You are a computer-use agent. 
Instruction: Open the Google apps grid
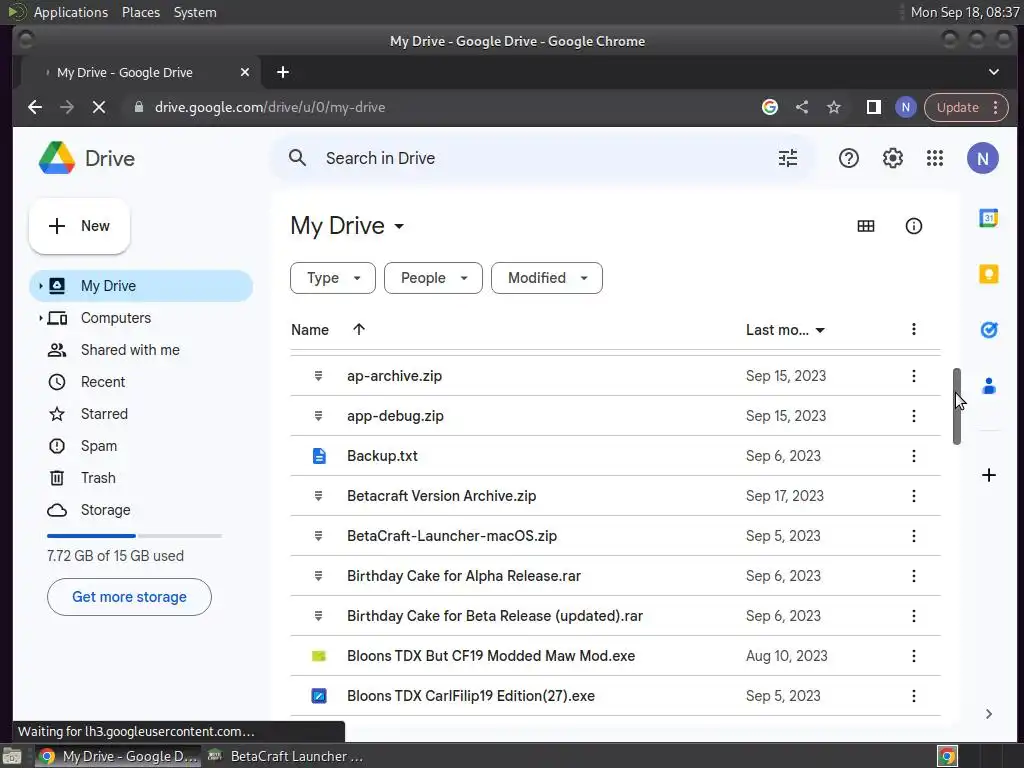tap(935, 158)
